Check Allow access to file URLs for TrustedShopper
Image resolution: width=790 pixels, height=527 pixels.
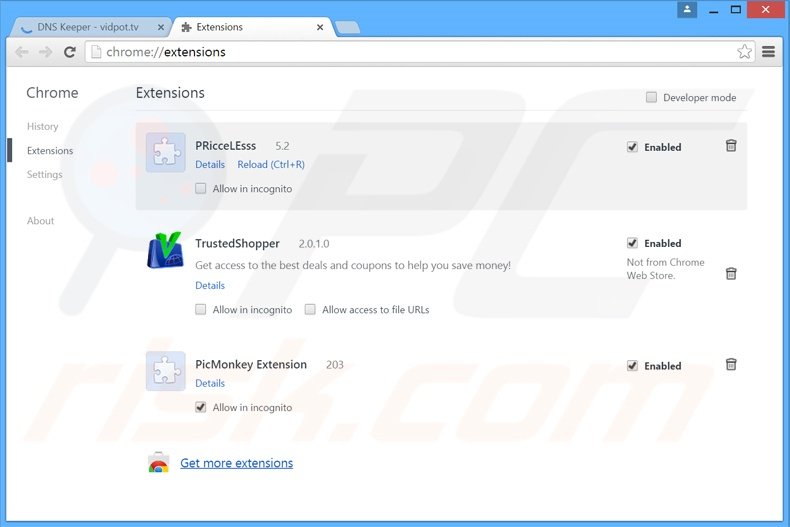310,309
